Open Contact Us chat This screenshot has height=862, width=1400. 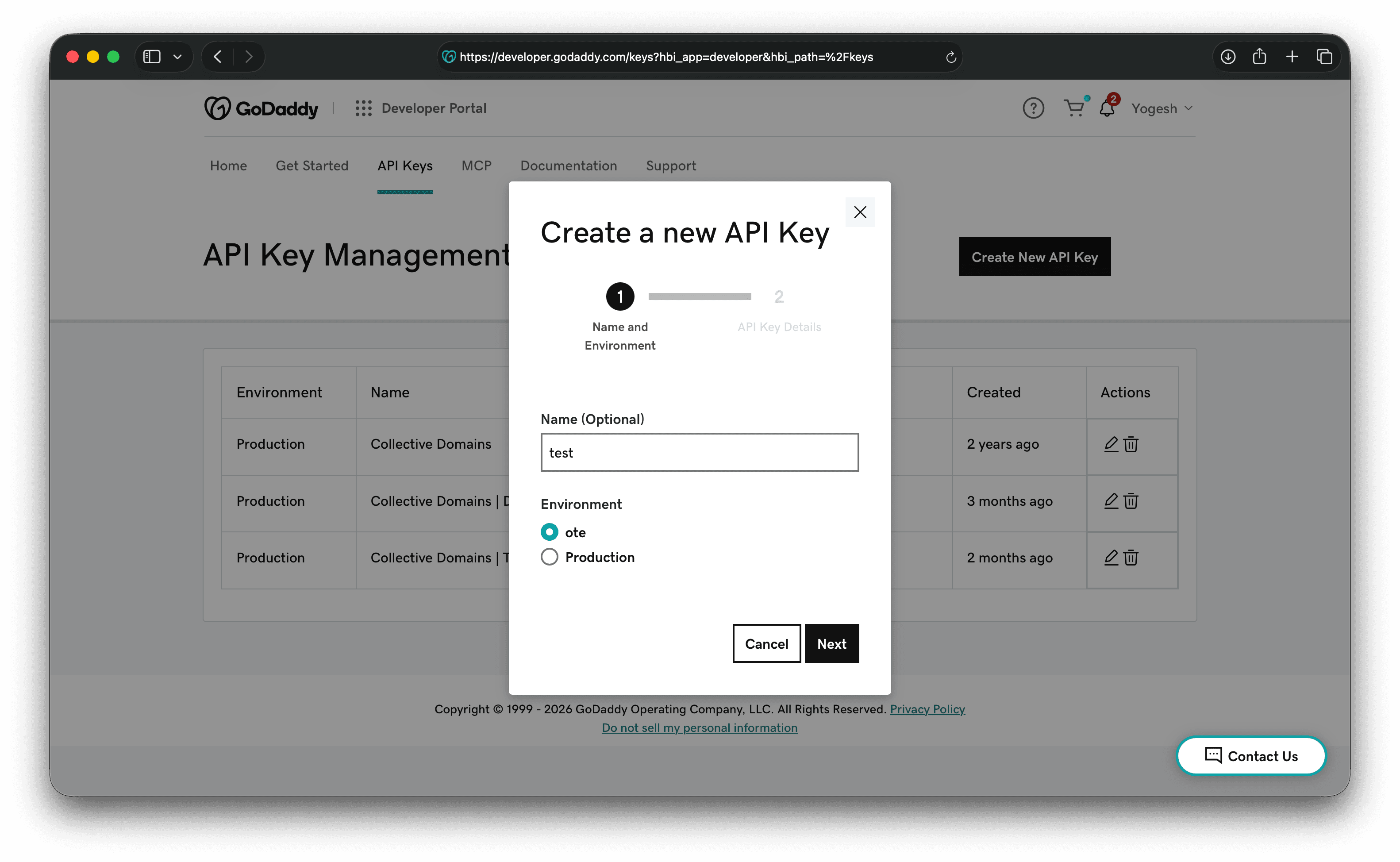pos(1250,756)
